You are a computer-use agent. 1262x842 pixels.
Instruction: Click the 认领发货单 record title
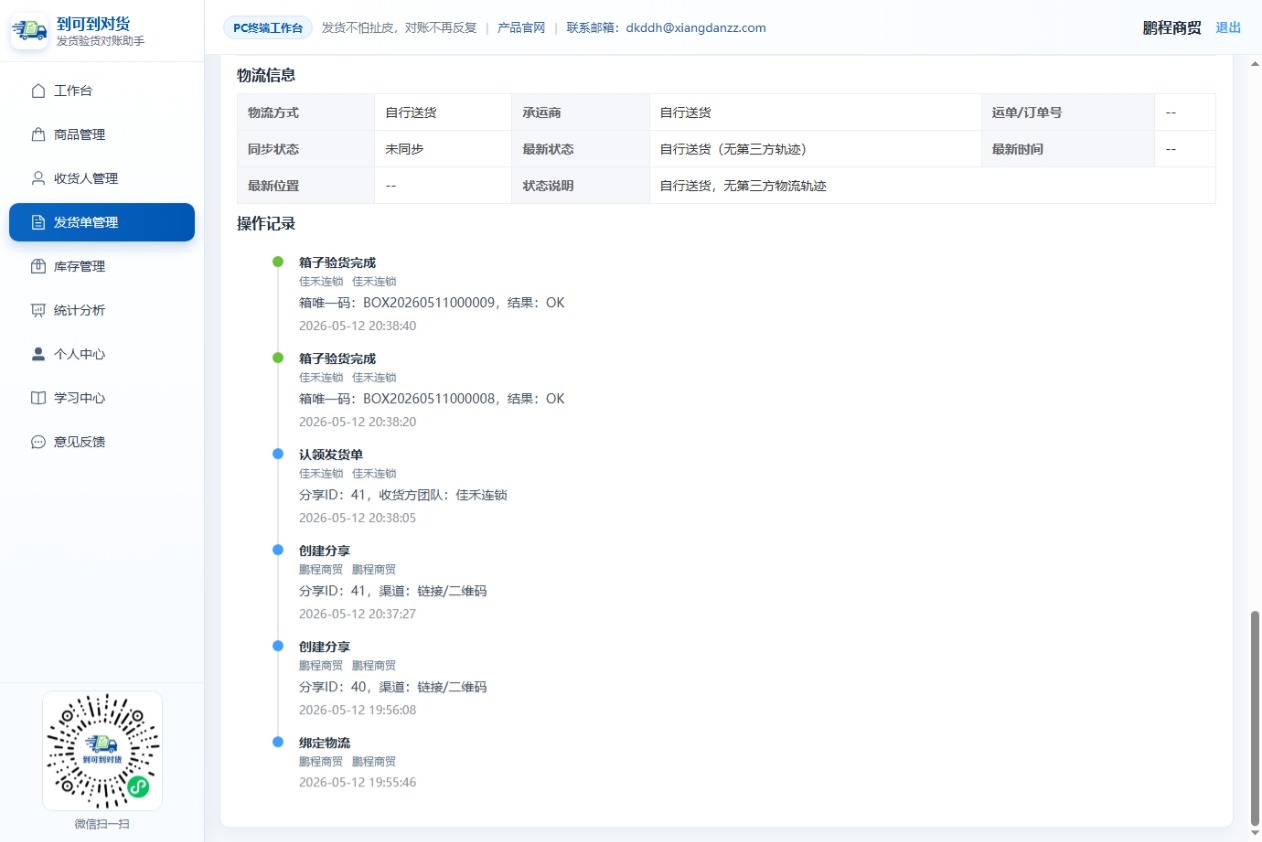pyautogui.click(x=331, y=454)
